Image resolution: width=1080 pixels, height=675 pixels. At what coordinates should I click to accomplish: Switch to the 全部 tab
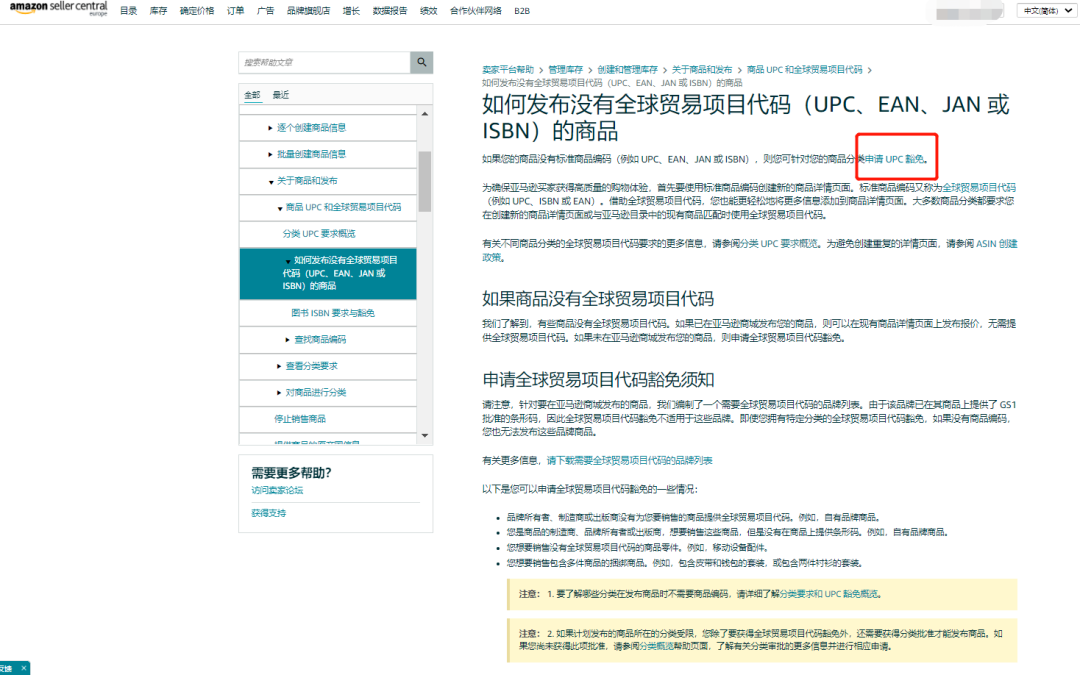(252, 95)
